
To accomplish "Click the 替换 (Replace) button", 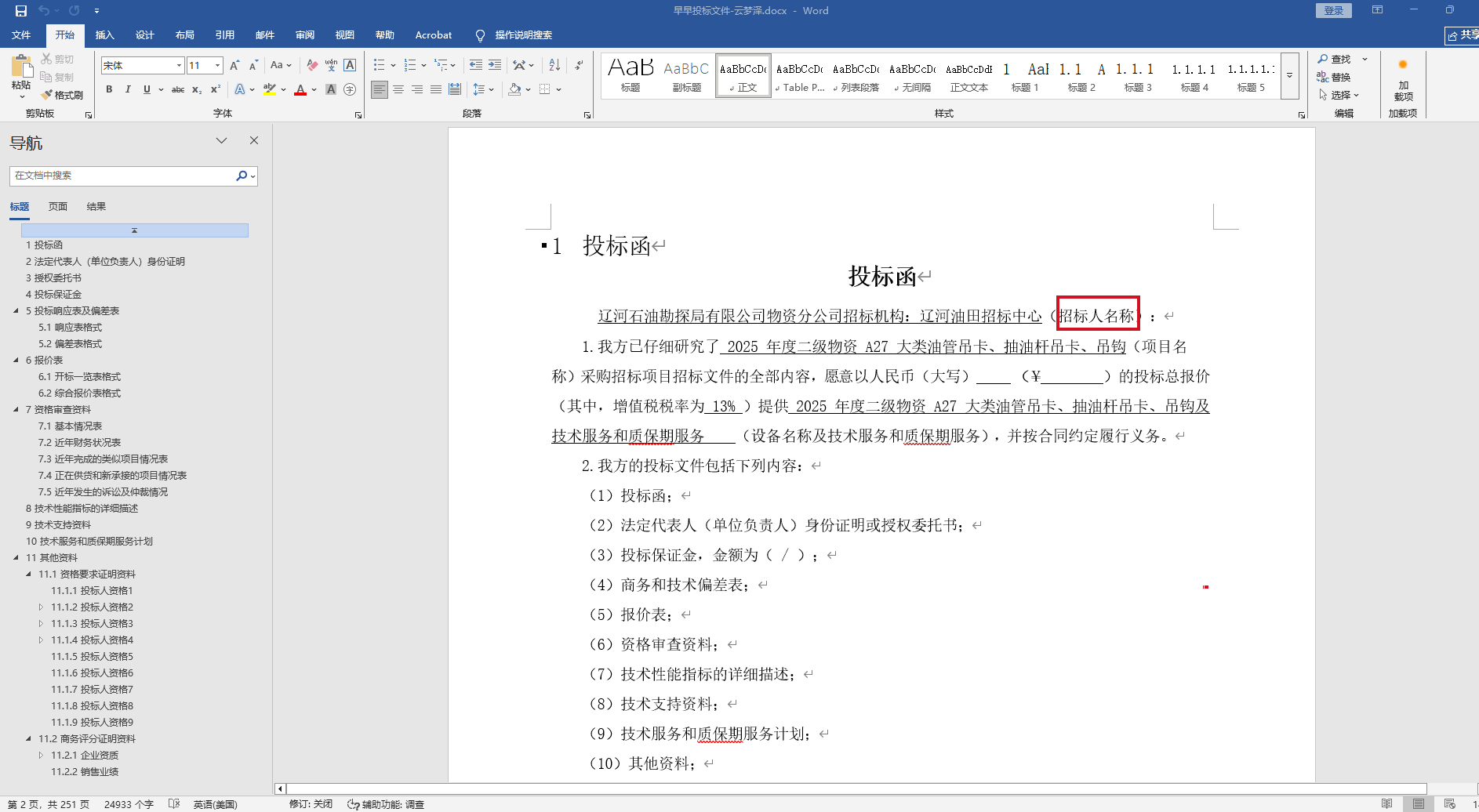I will pos(1334,77).
